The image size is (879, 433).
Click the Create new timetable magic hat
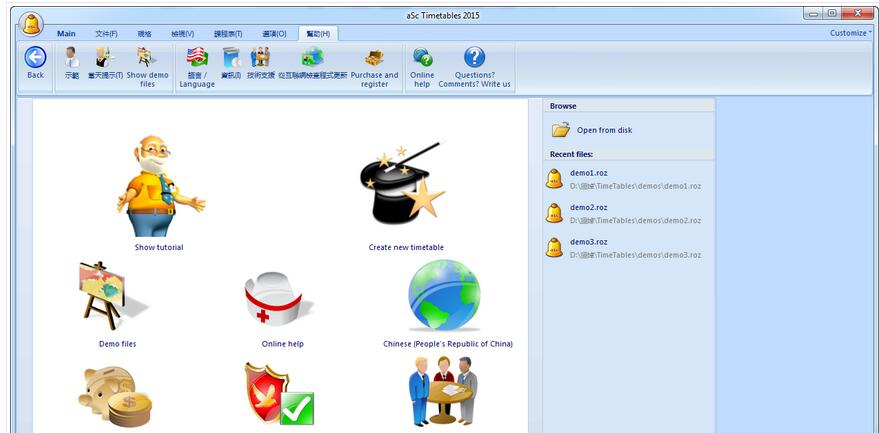pyautogui.click(x=403, y=181)
